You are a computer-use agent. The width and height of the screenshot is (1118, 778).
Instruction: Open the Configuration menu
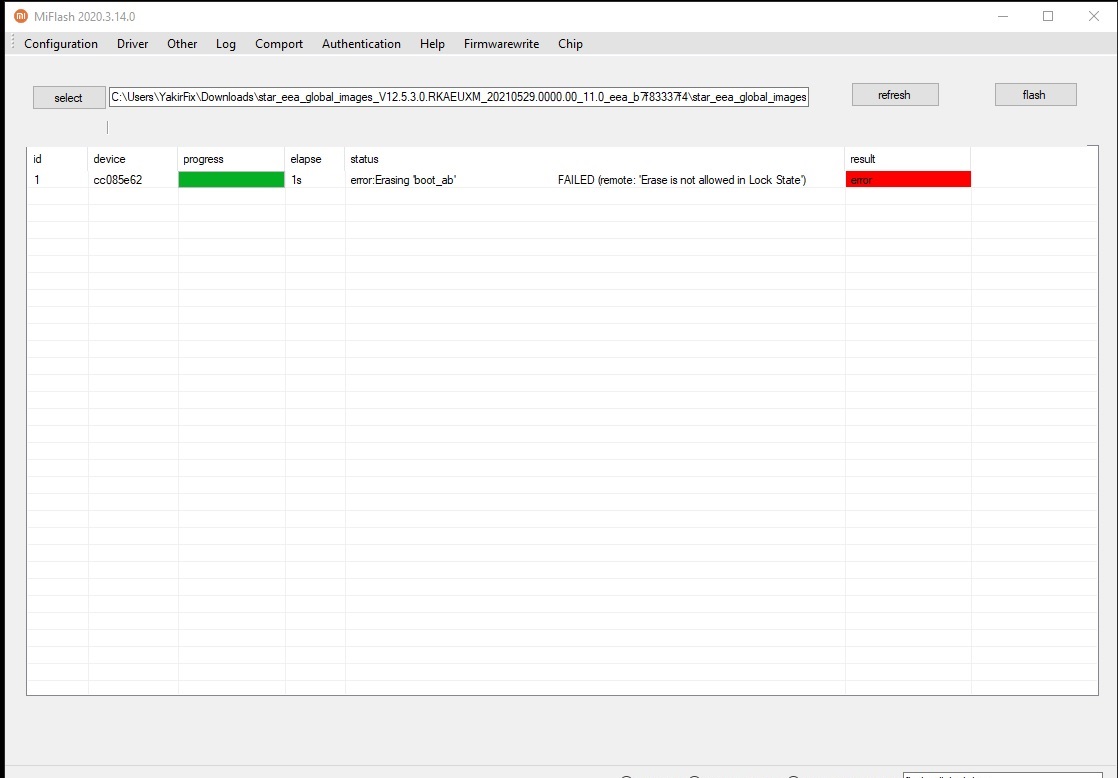[61, 43]
